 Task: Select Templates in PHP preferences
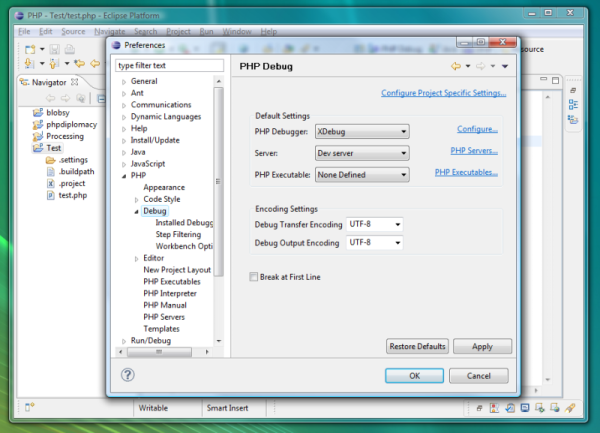click(161, 329)
